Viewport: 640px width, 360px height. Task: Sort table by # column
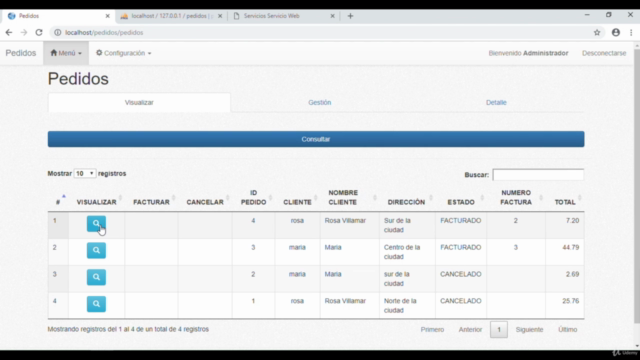pos(58,198)
